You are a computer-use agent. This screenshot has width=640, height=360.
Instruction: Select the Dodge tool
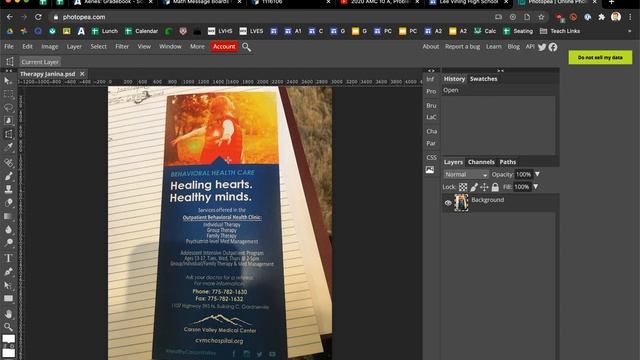8,242
